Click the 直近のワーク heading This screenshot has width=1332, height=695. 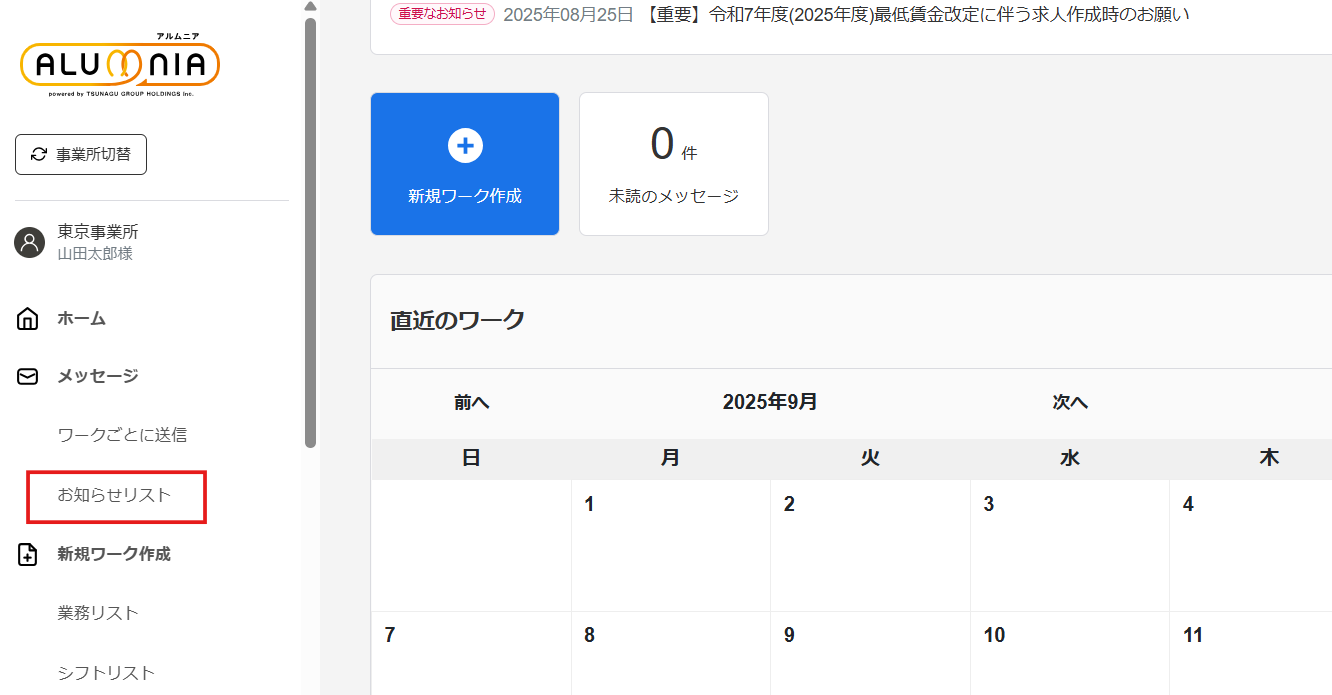point(458,320)
